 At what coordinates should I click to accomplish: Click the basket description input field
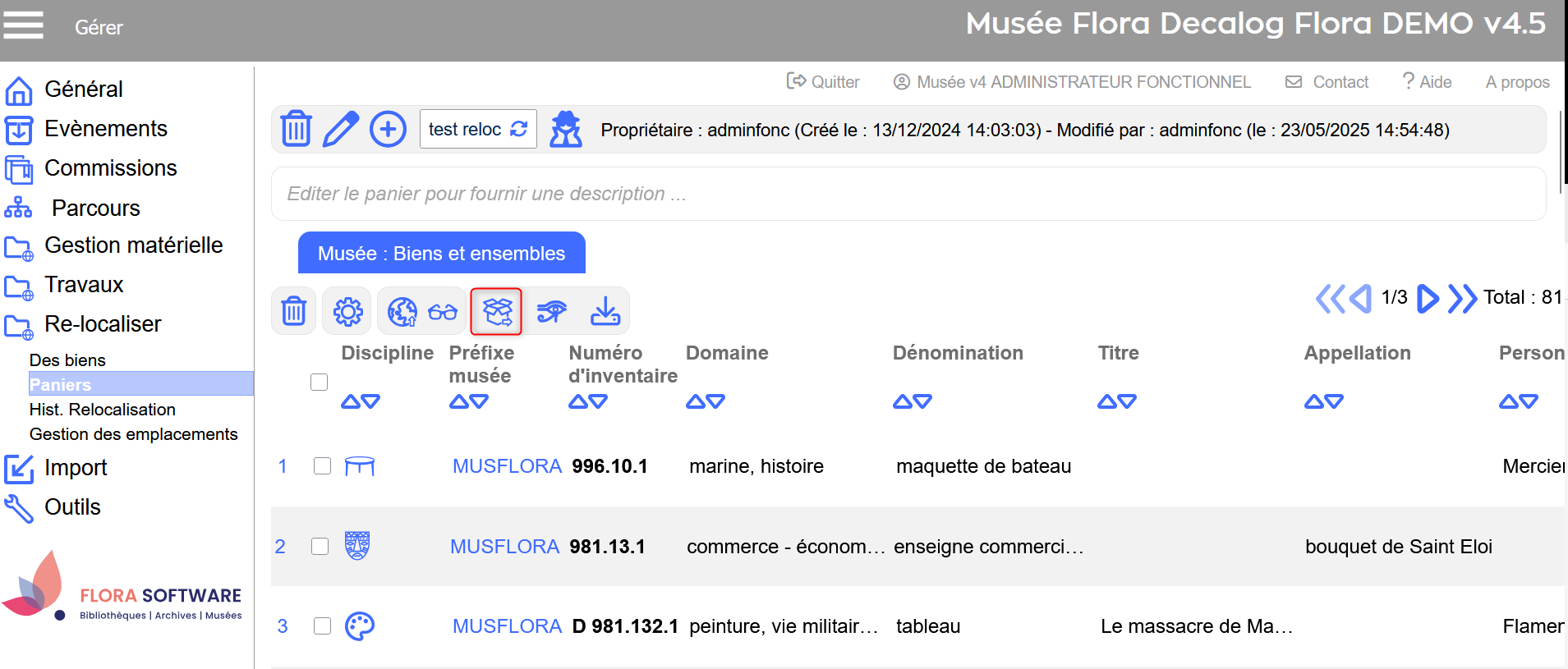click(908, 194)
